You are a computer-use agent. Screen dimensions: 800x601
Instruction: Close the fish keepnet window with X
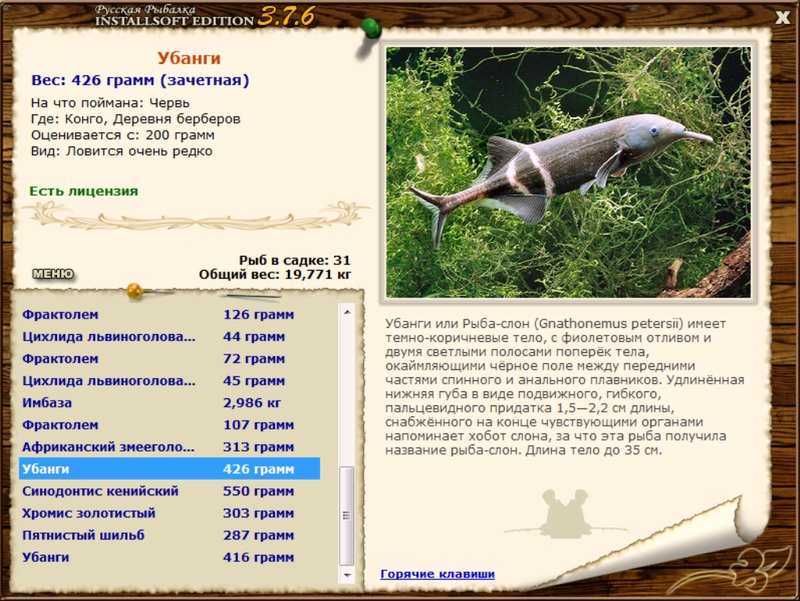pos(783,18)
